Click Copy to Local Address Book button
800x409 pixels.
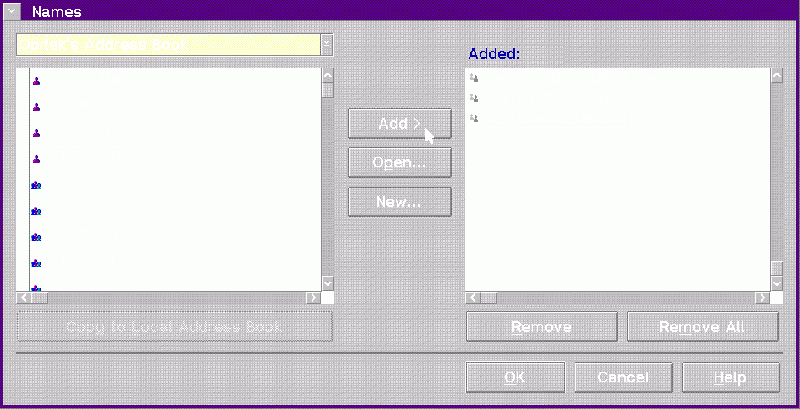coord(174,326)
